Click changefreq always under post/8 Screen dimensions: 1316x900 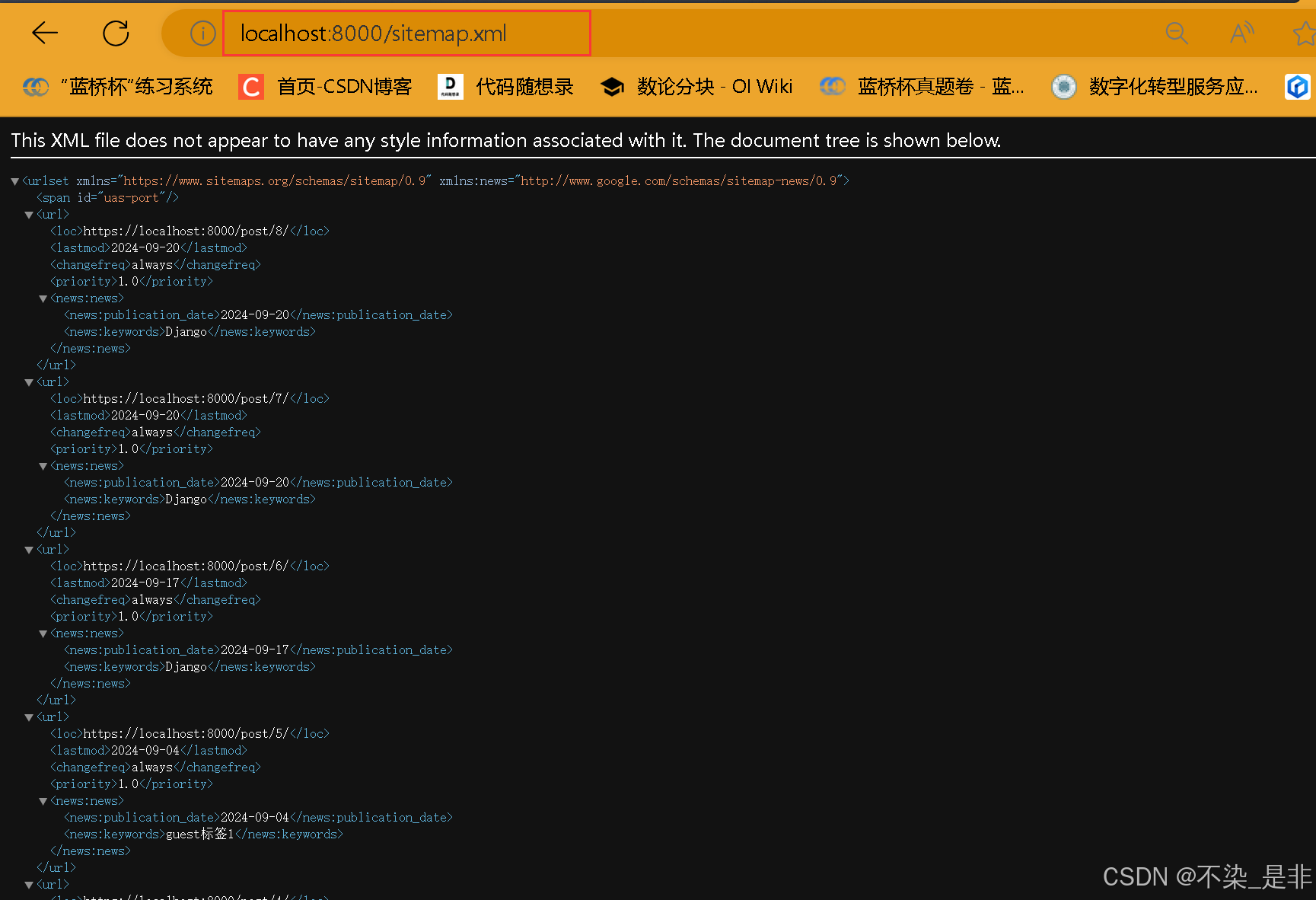[152, 264]
